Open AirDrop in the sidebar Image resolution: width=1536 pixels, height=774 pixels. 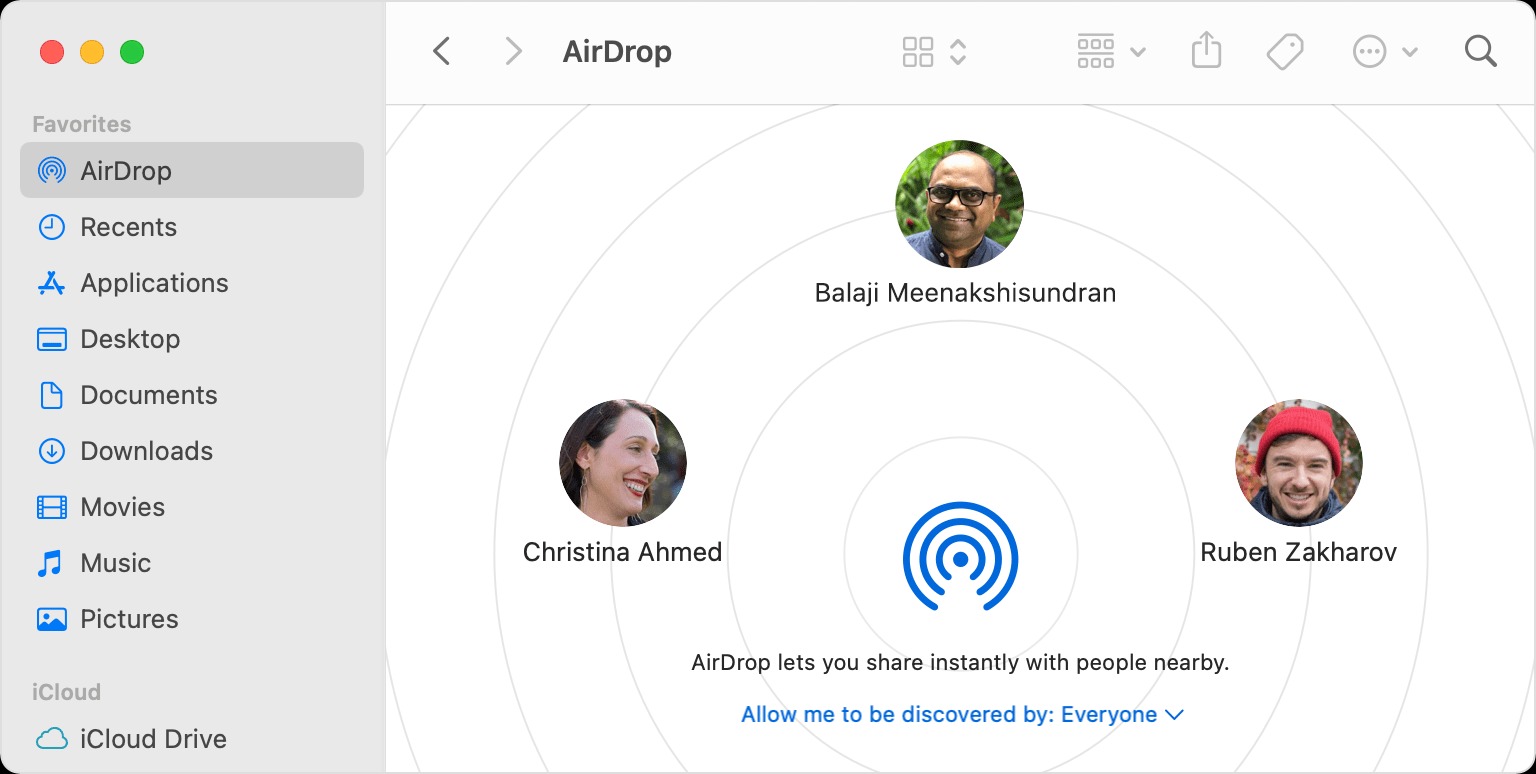192,170
